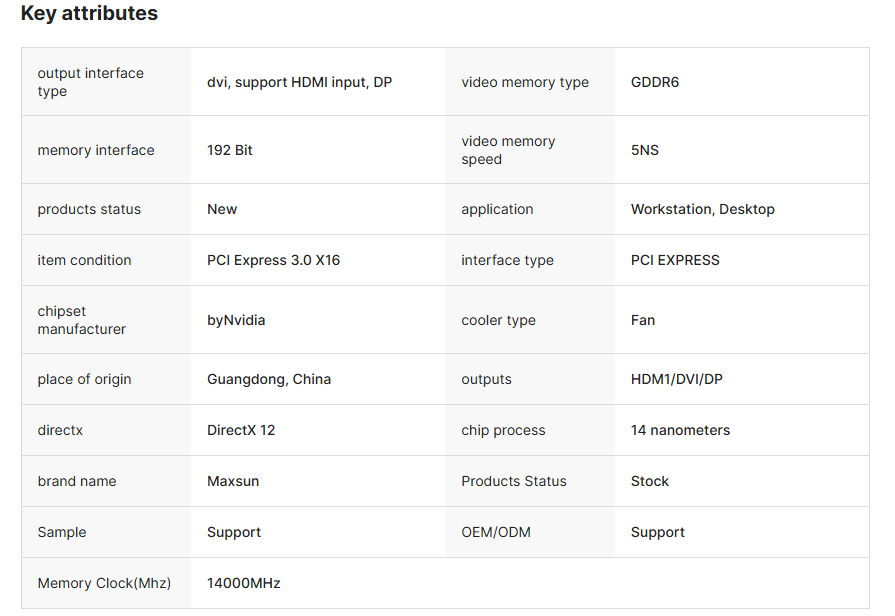The height and width of the screenshot is (616, 895).
Task: Click the byNvidia chipset manufacturer value
Action: [x=236, y=320]
